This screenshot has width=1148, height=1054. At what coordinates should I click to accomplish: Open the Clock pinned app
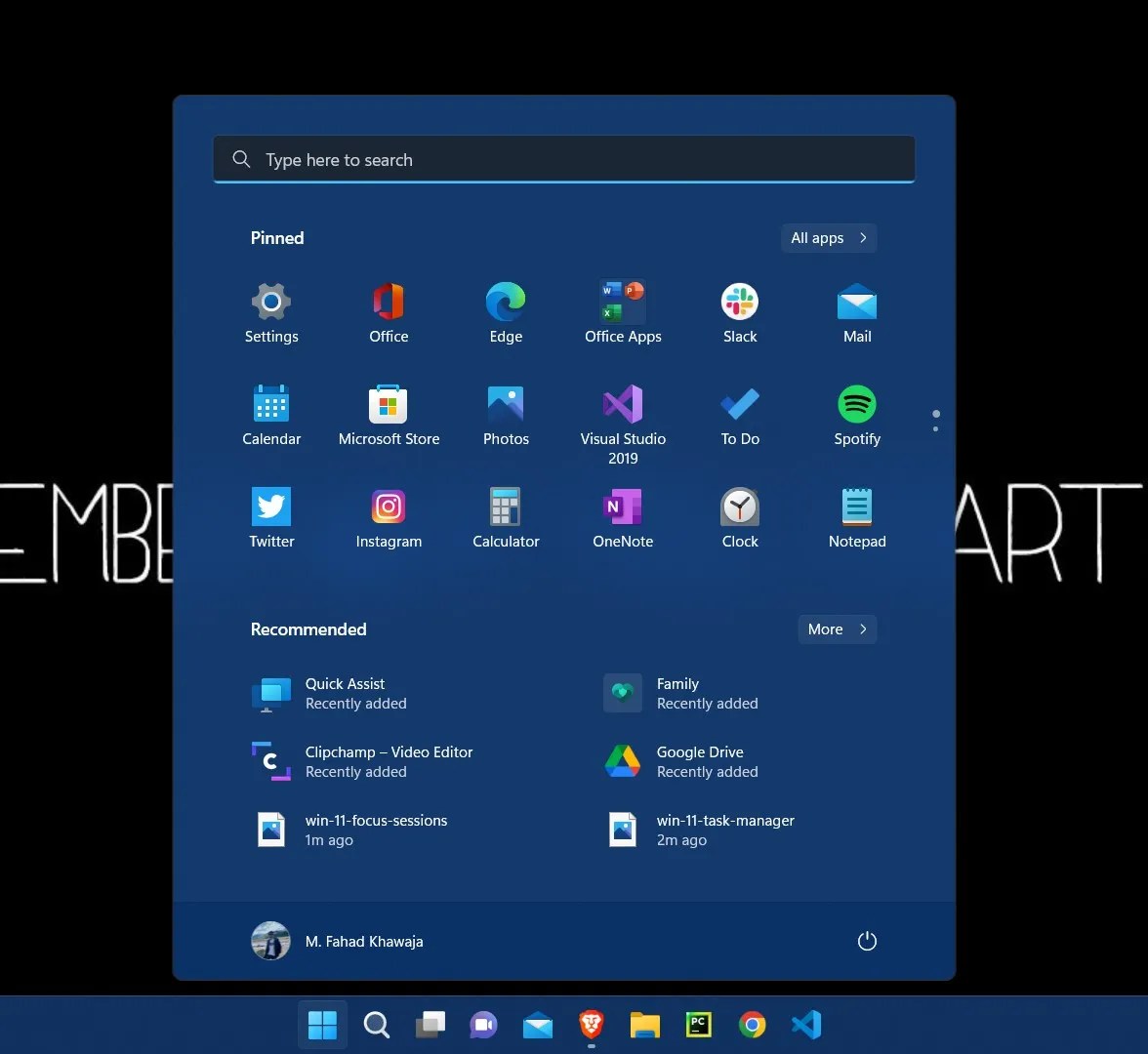pos(740,517)
